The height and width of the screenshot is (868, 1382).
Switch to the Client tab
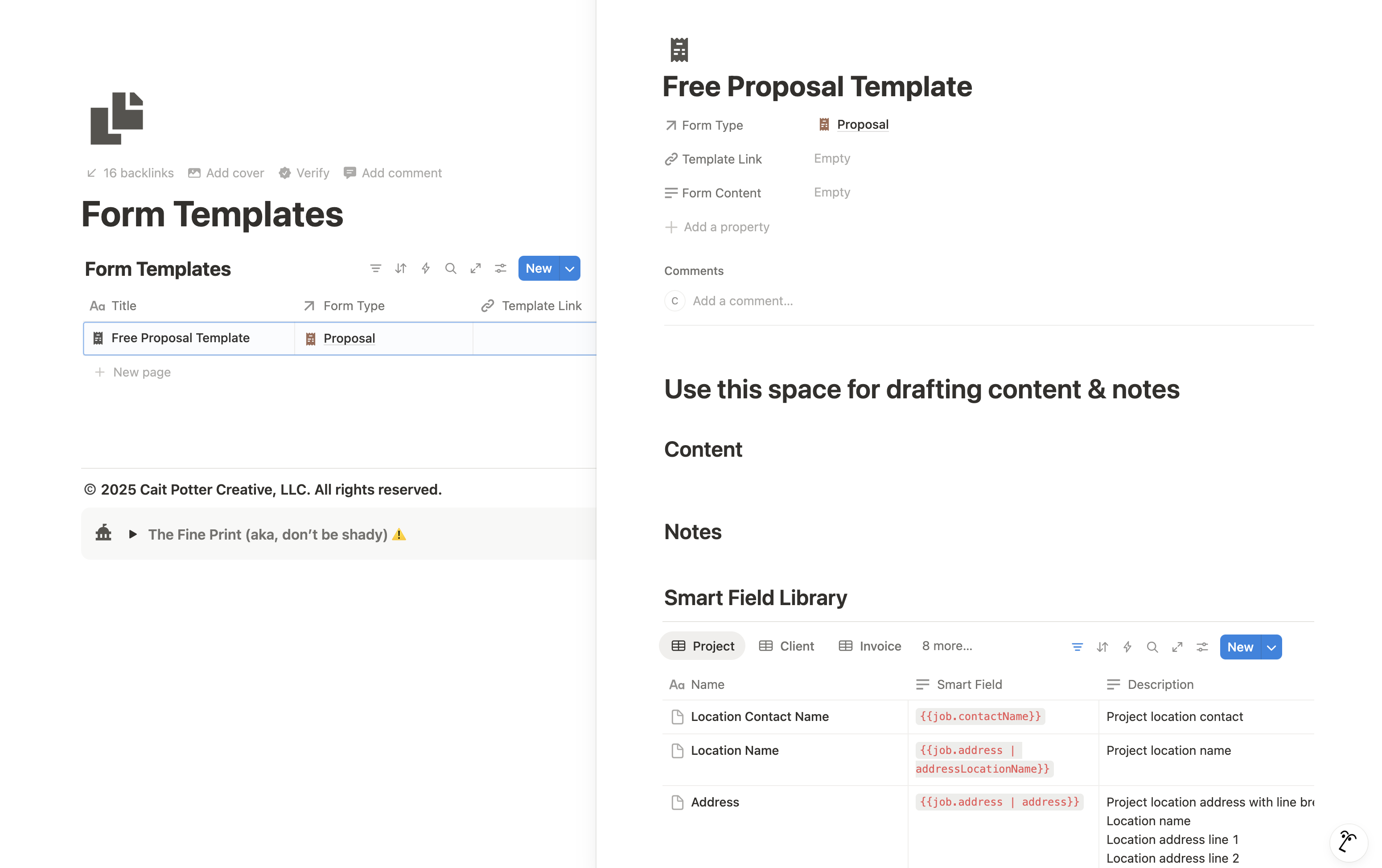click(786, 646)
